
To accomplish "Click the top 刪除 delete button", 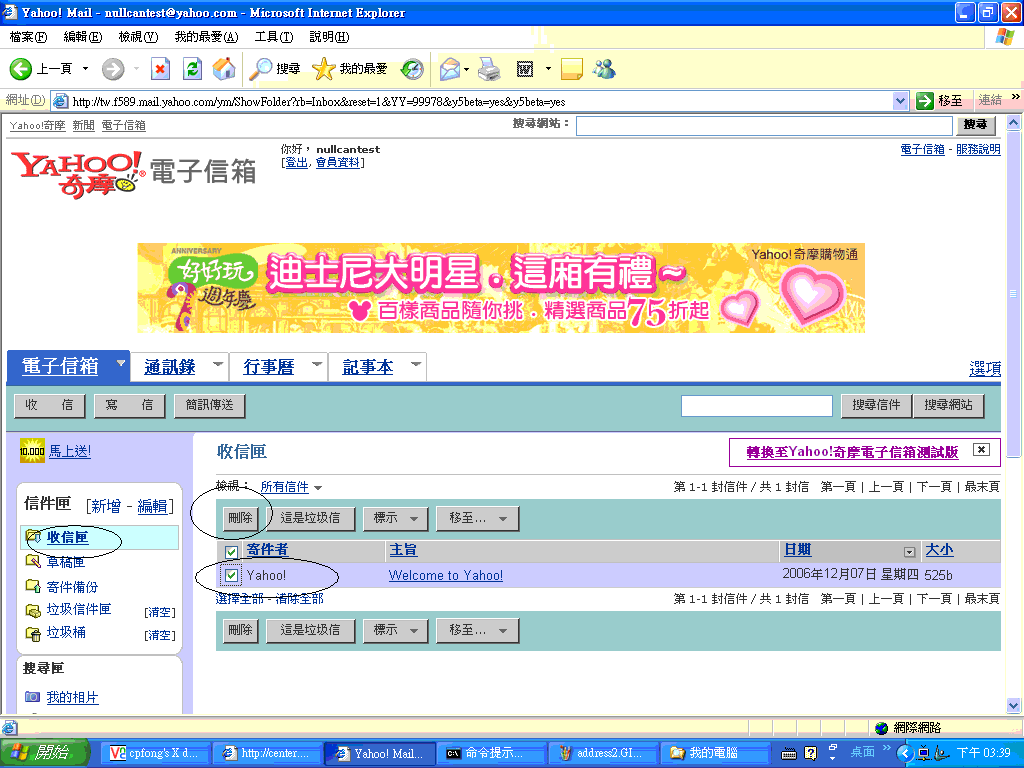I will (240, 518).
